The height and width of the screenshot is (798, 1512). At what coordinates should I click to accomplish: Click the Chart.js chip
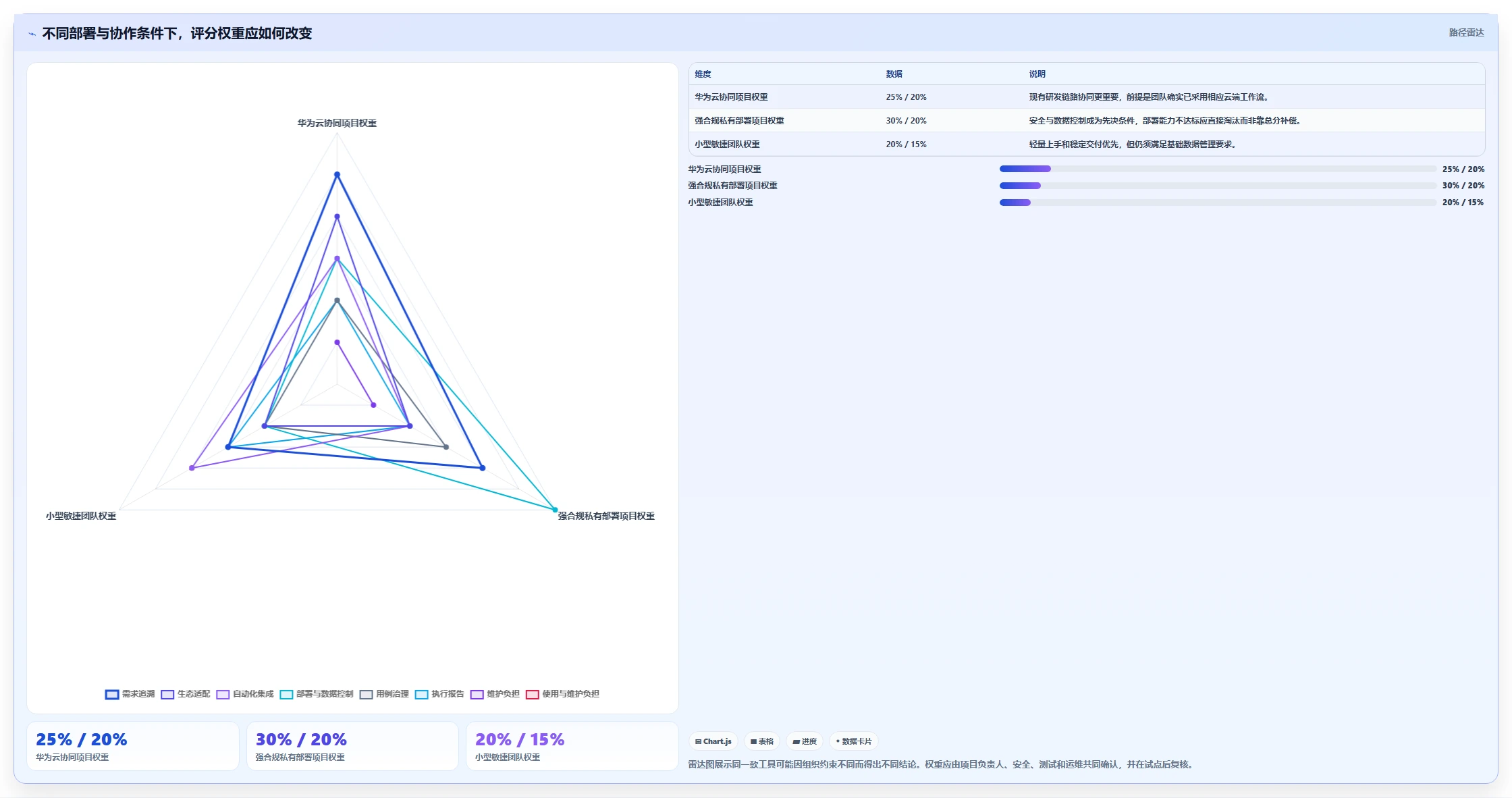tap(713, 741)
